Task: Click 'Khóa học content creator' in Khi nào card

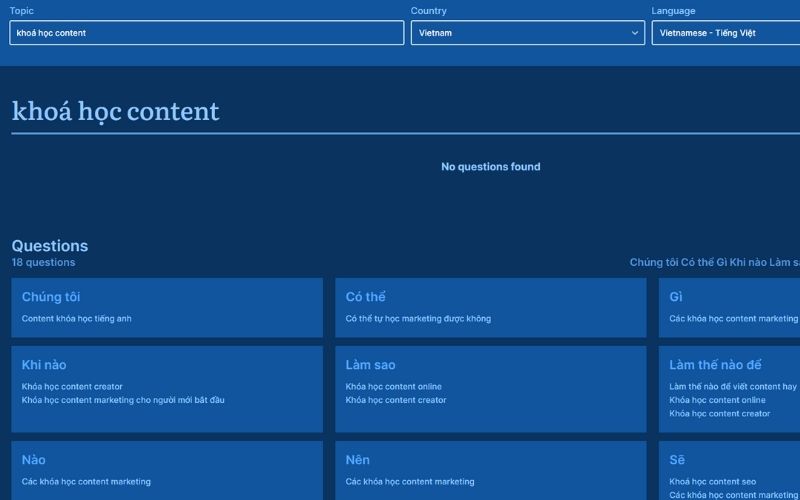Action: tap(72, 386)
